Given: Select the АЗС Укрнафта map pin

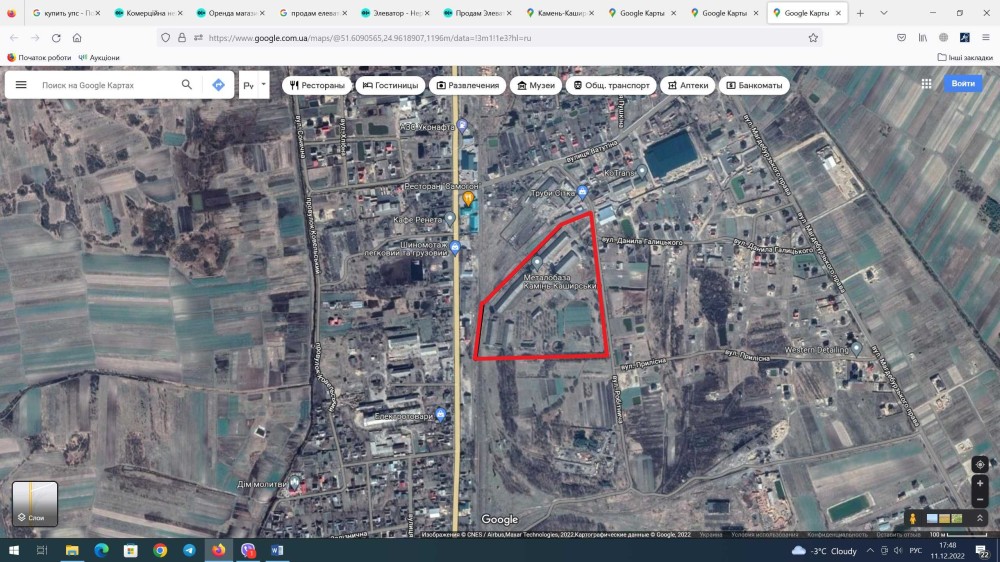Looking at the screenshot, I should coord(462,126).
